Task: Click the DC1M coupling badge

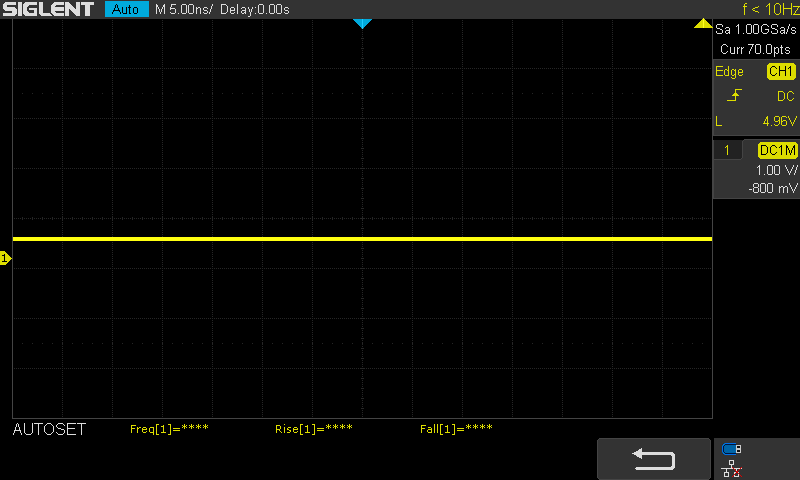Action: [x=778, y=150]
